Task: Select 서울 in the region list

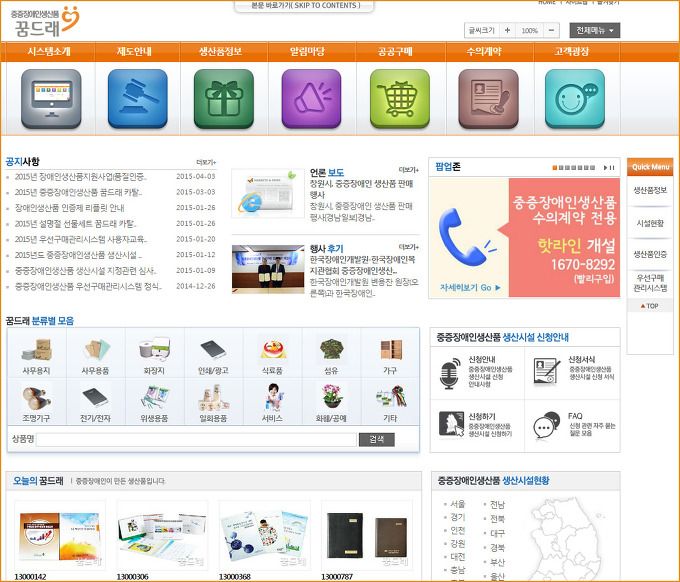Action: click(457, 504)
